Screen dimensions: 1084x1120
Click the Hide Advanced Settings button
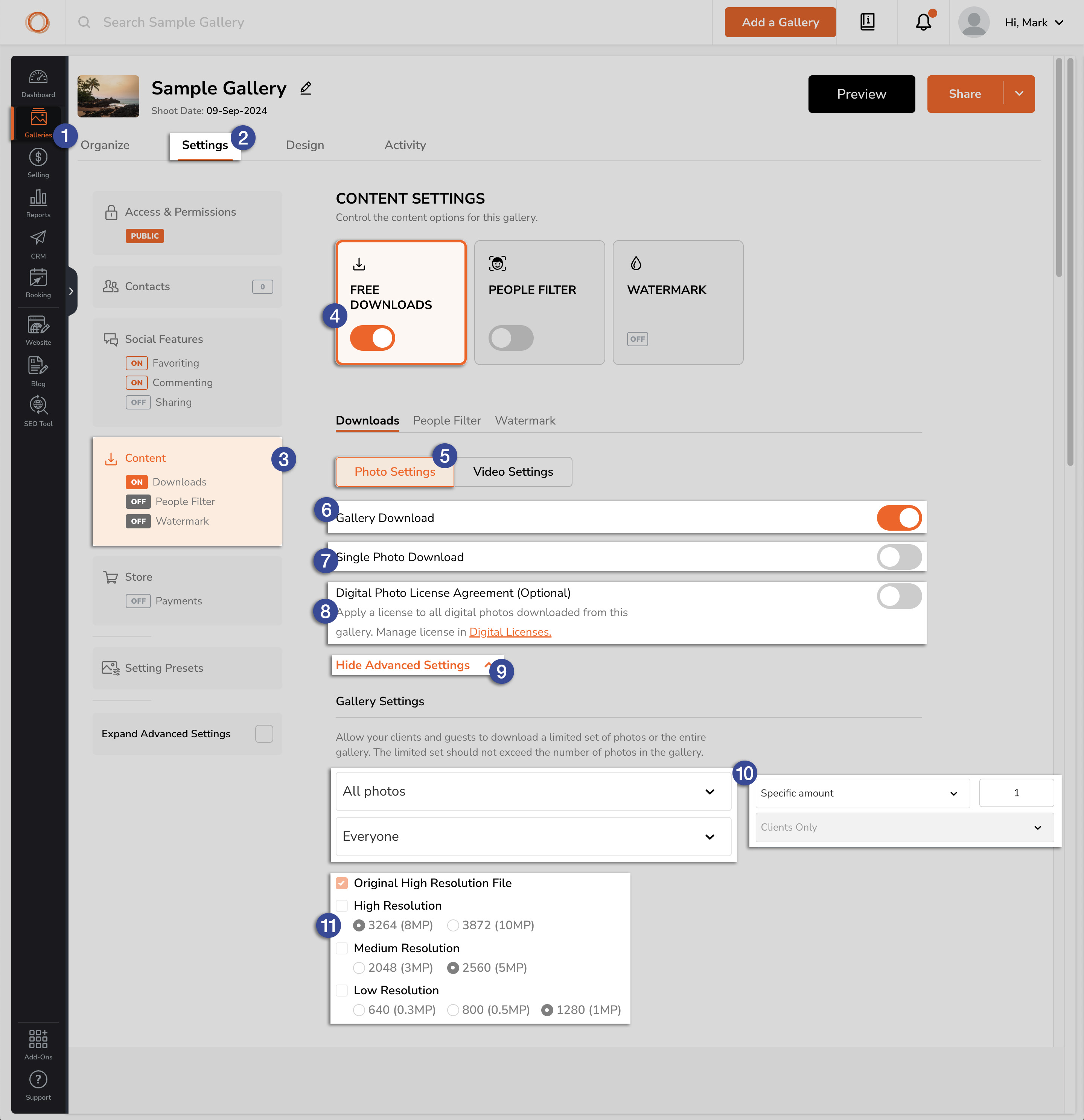click(403, 665)
